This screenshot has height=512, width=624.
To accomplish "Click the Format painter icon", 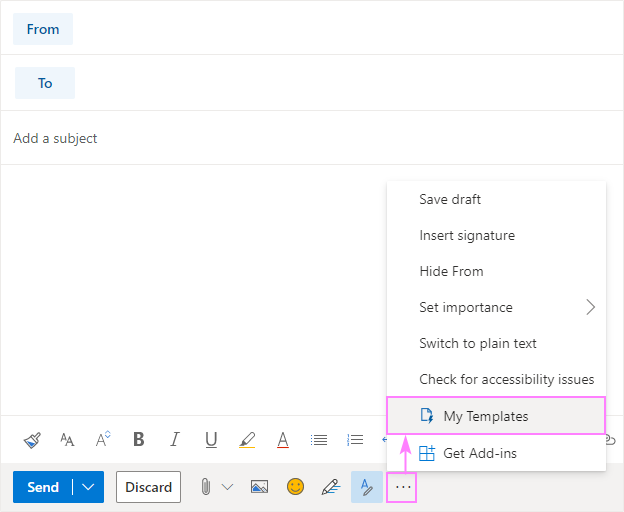I will click(32, 439).
